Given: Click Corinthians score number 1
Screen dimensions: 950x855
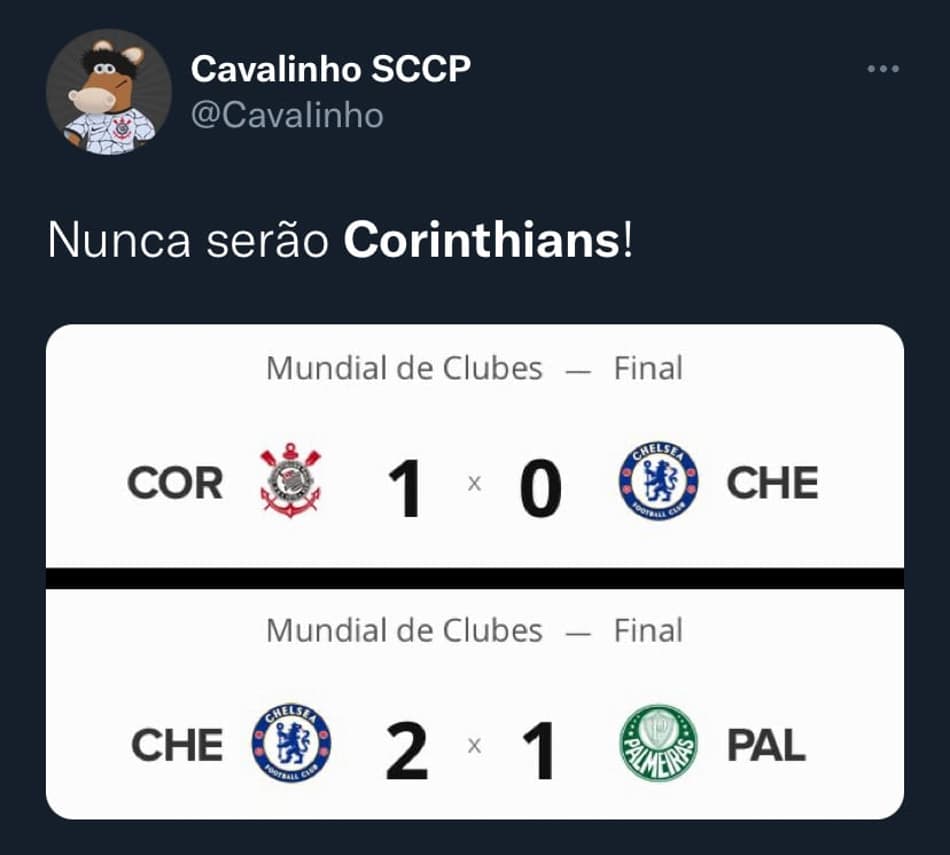Looking at the screenshot, I should tap(407, 488).
